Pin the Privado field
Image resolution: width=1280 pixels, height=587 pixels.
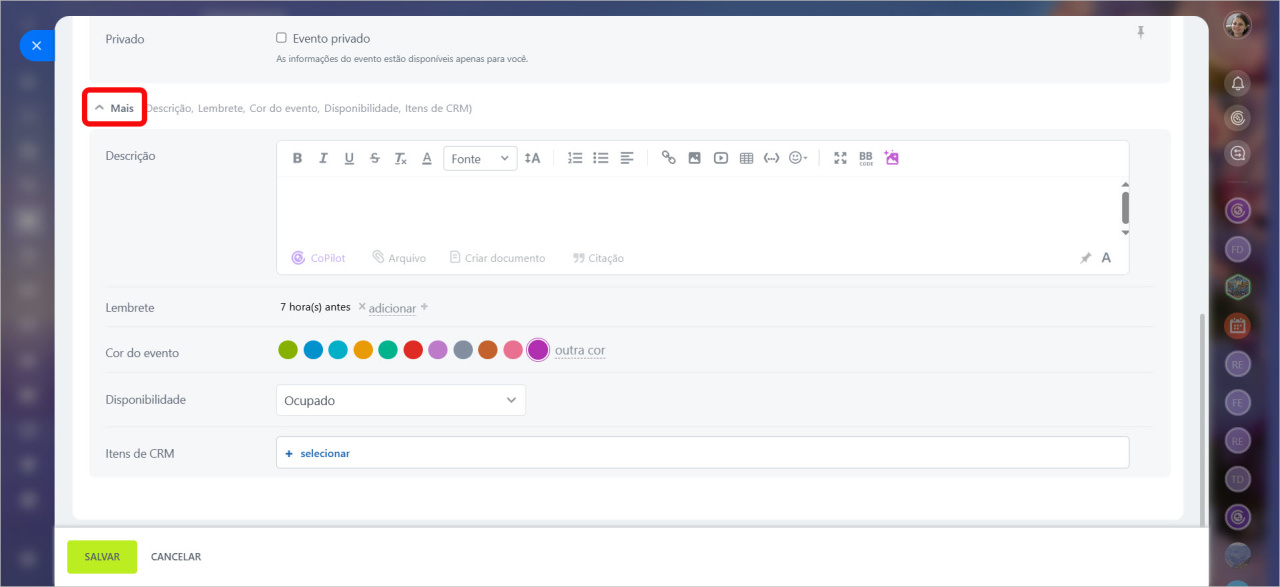(x=1141, y=33)
